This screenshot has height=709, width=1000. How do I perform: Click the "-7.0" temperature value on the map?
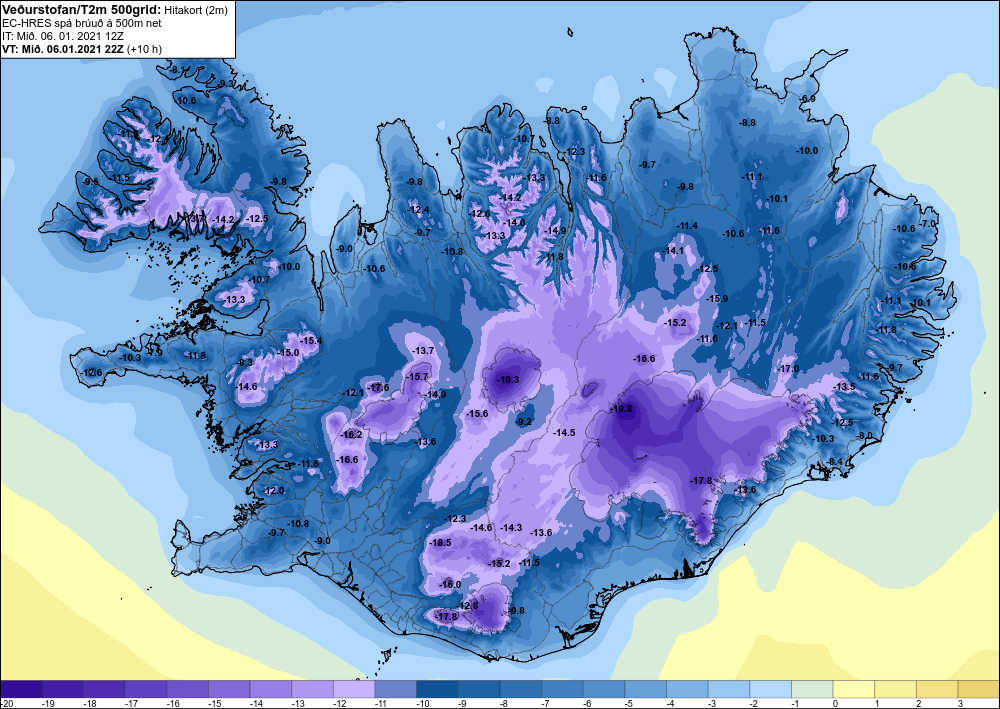[927, 223]
